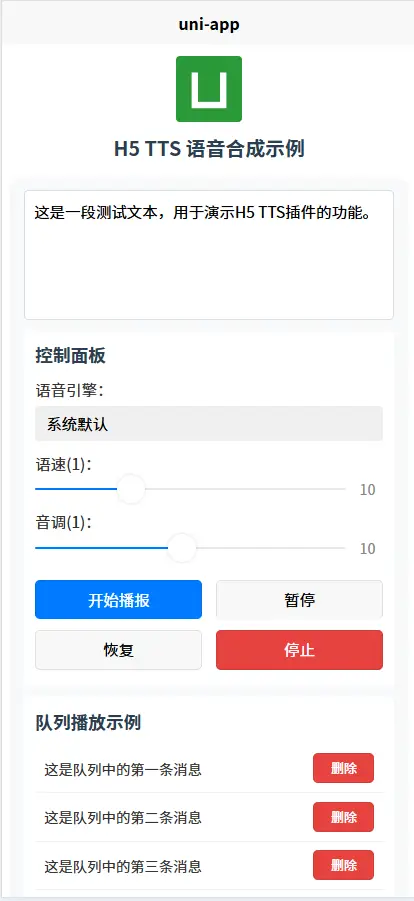Click inside the test text input area
This screenshot has height=901, width=414.
click(x=209, y=255)
